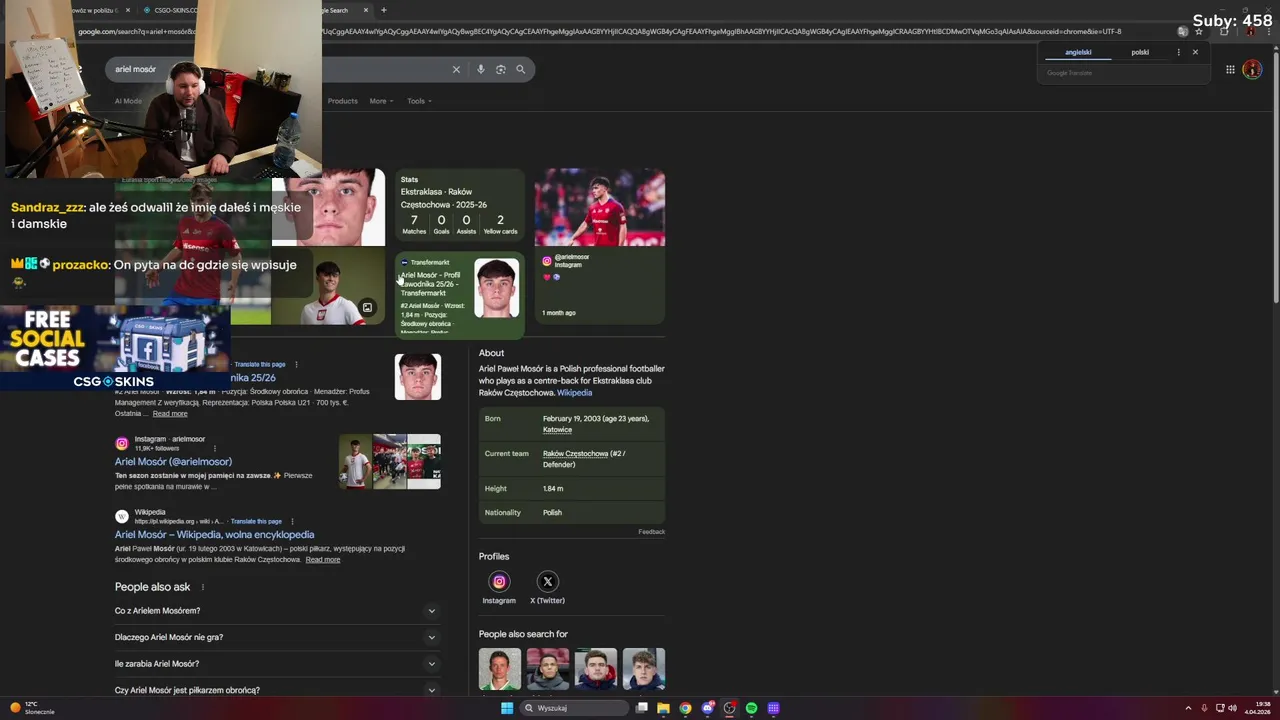Open the Google apps grid
This screenshot has height=720, width=1280.
pos(1230,69)
